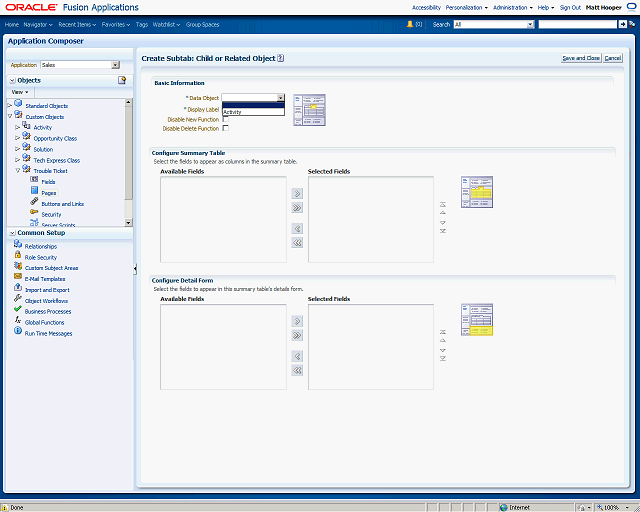Screen dimensions: 640x512
Task: Click the Fields icon under Trouble Ticket
Action: [x=34, y=180]
